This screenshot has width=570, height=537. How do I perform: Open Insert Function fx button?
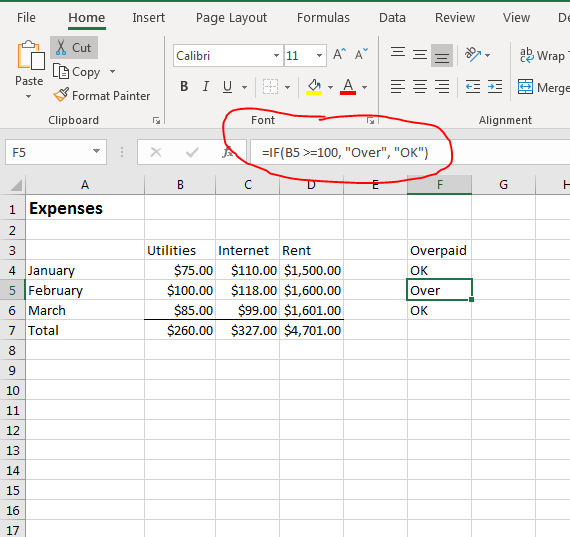(228, 152)
